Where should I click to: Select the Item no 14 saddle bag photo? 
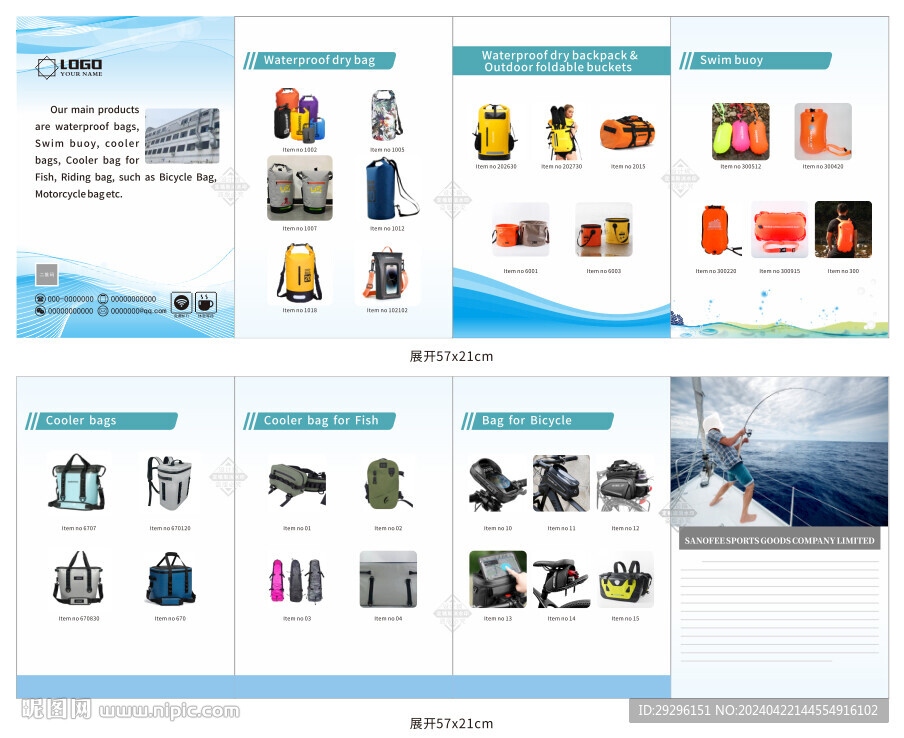pos(561,581)
